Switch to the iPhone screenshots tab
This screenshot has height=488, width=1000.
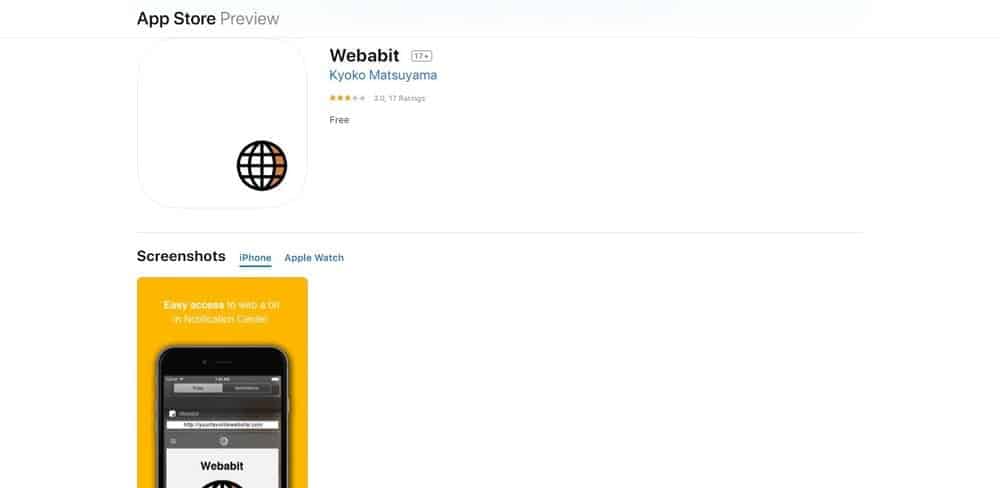[255, 258]
